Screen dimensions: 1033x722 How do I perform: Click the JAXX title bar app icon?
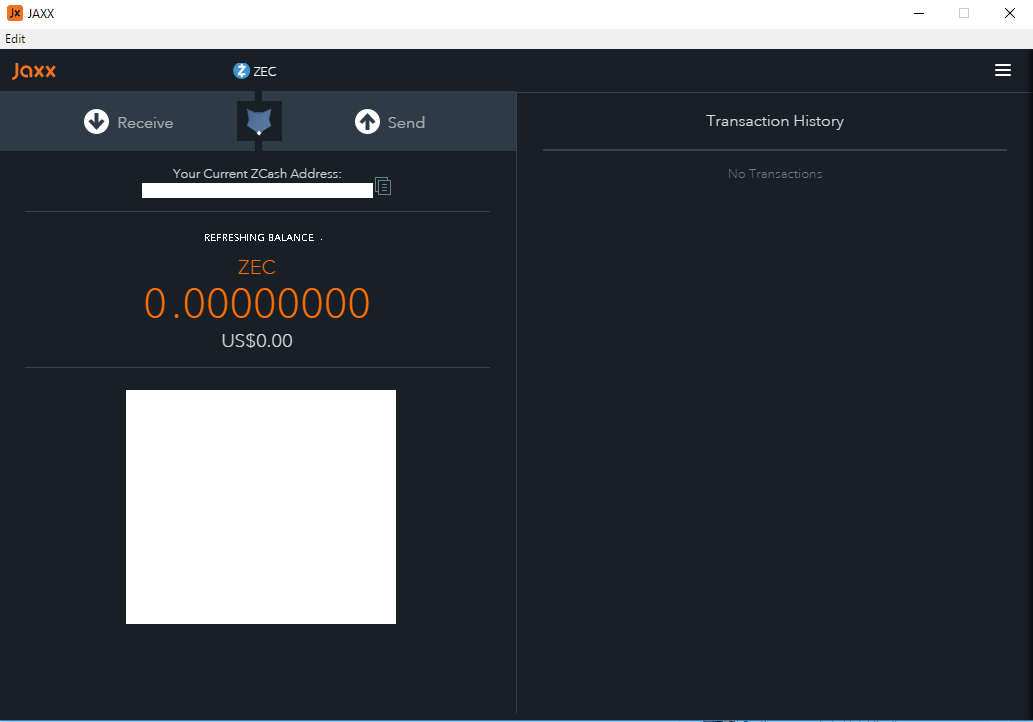14,13
